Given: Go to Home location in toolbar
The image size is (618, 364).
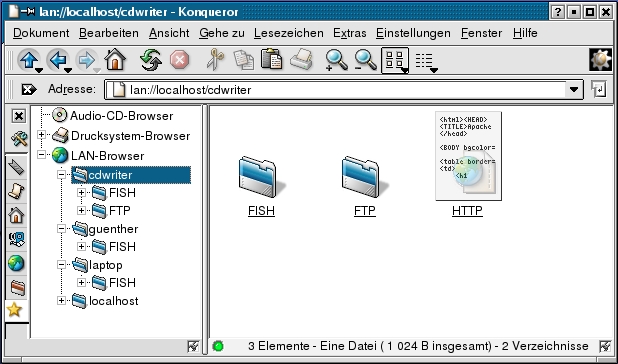Looking at the screenshot, I should pos(115,60).
